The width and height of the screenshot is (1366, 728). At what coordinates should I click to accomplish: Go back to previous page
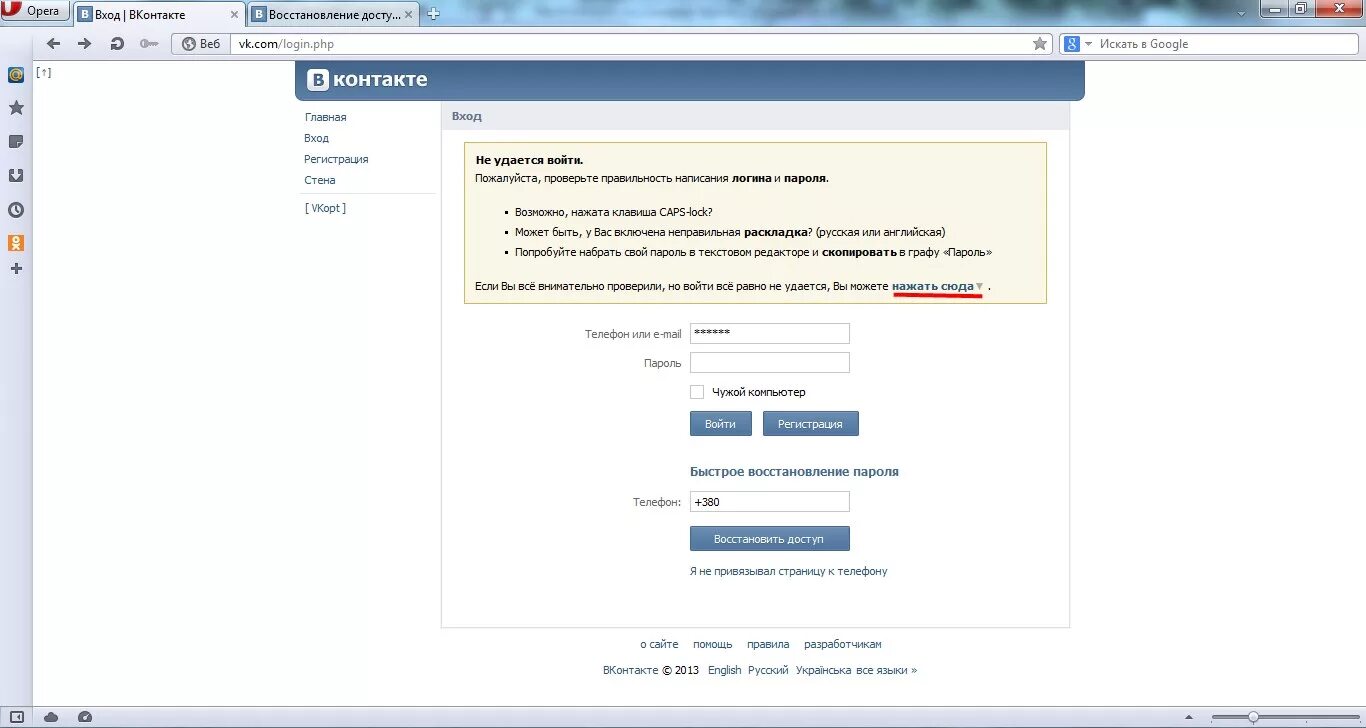(x=54, y=43)
